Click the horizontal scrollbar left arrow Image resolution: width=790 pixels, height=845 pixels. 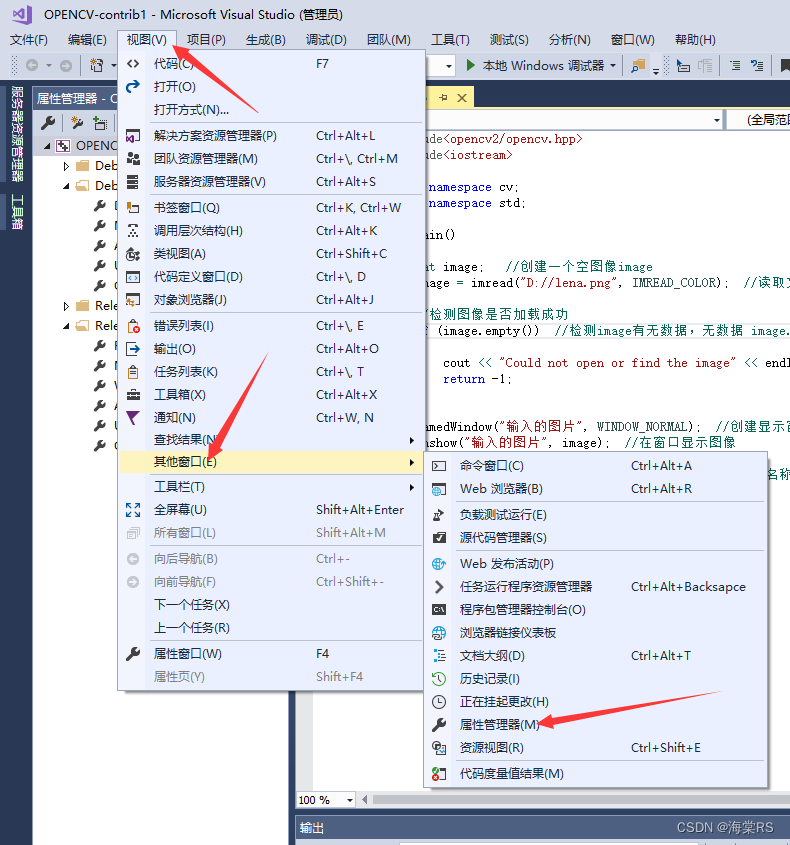click(x=365, y=800)
